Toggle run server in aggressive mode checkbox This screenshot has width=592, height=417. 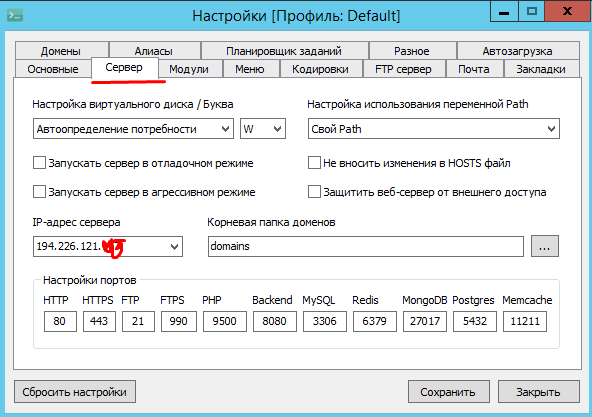point(39,192)
